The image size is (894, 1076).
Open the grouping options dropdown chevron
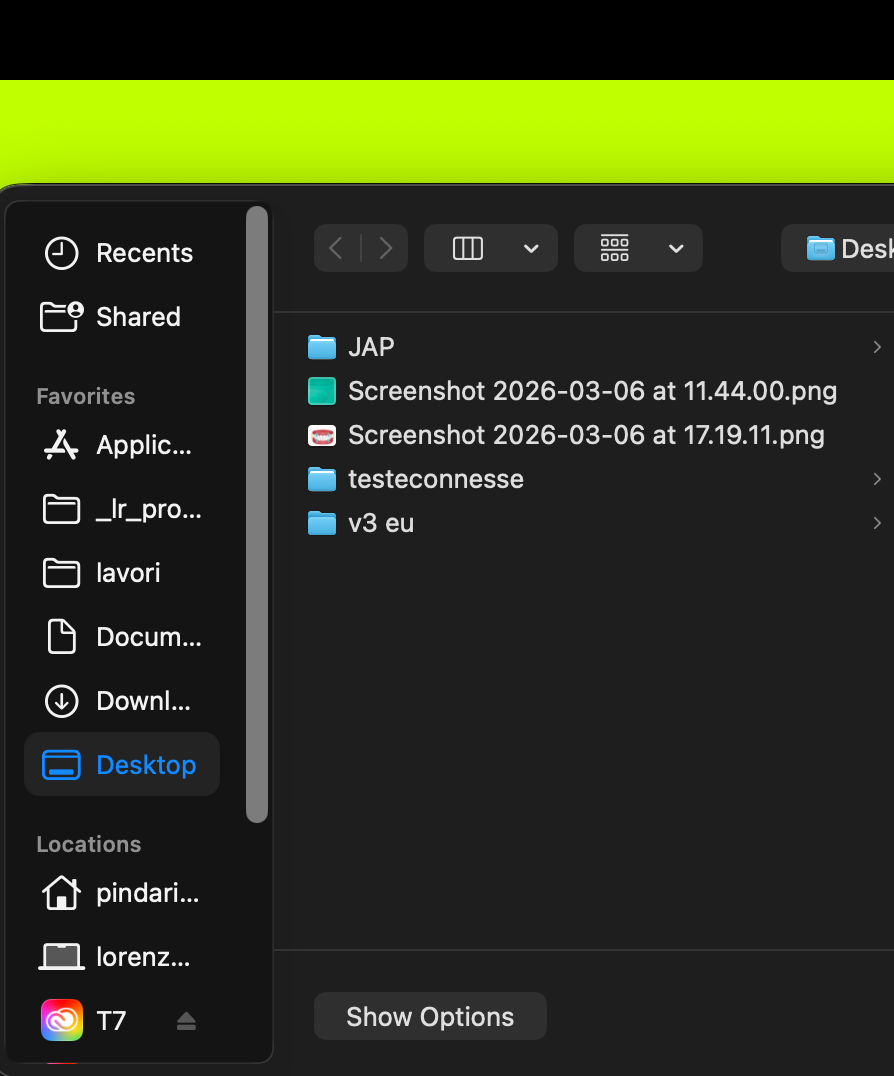coord(676,248)
